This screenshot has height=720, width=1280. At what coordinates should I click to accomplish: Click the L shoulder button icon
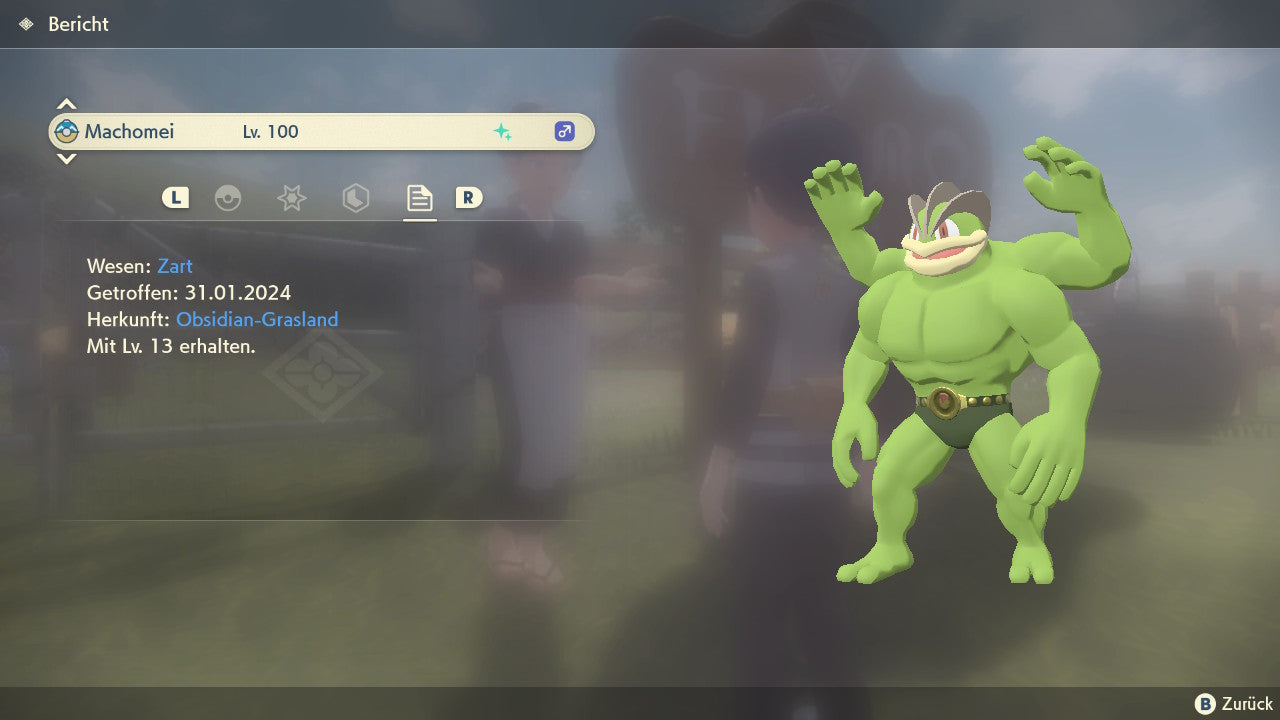(x=175, y=198)
